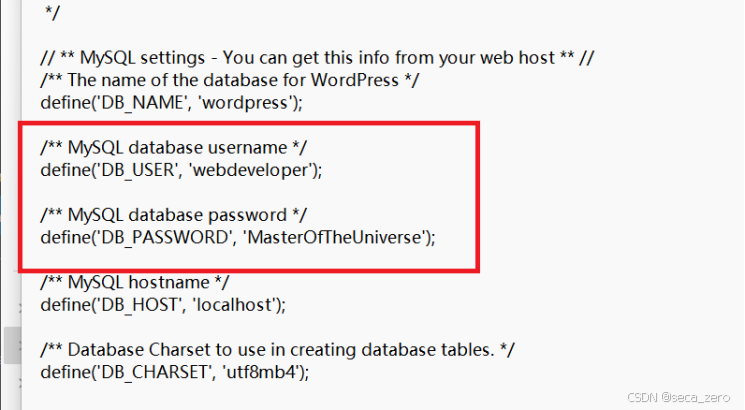Click the define DB_PASSWORD 'MasterOfTheUniverse' line
The width and height of the screenshot is (745, 410).
point(238,238)
